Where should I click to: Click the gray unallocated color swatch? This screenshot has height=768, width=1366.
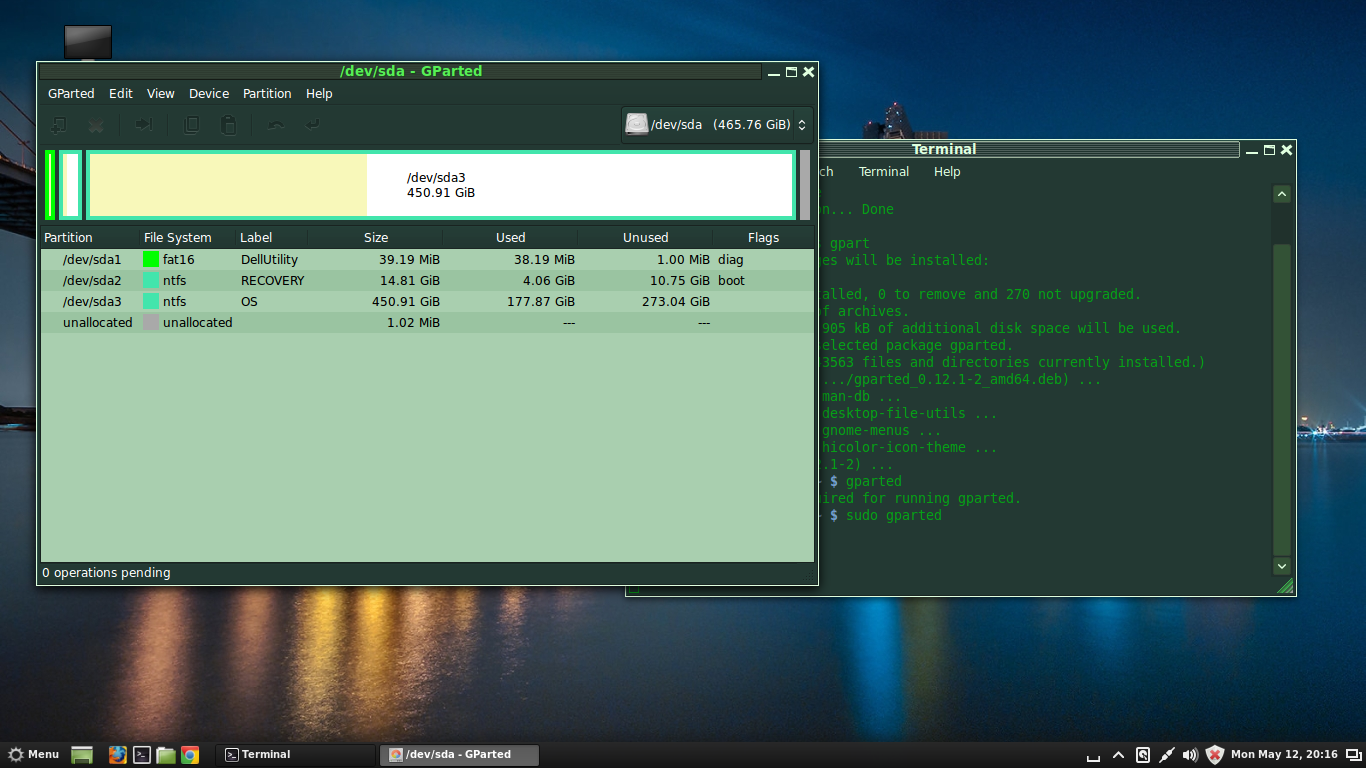point(151,322)
